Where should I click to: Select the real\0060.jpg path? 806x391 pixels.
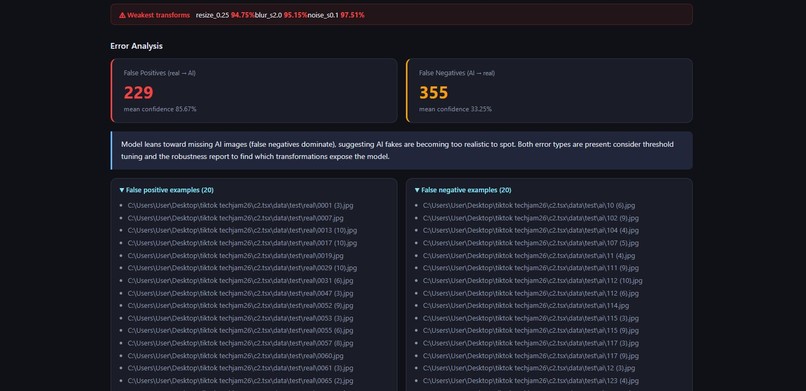[235, 356]
